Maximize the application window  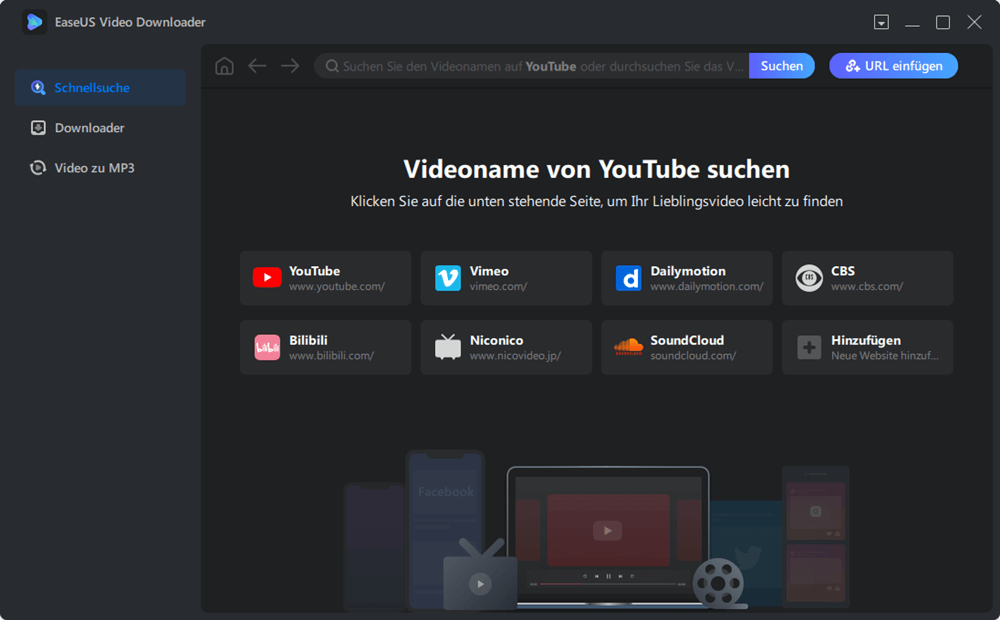(943, 22)
